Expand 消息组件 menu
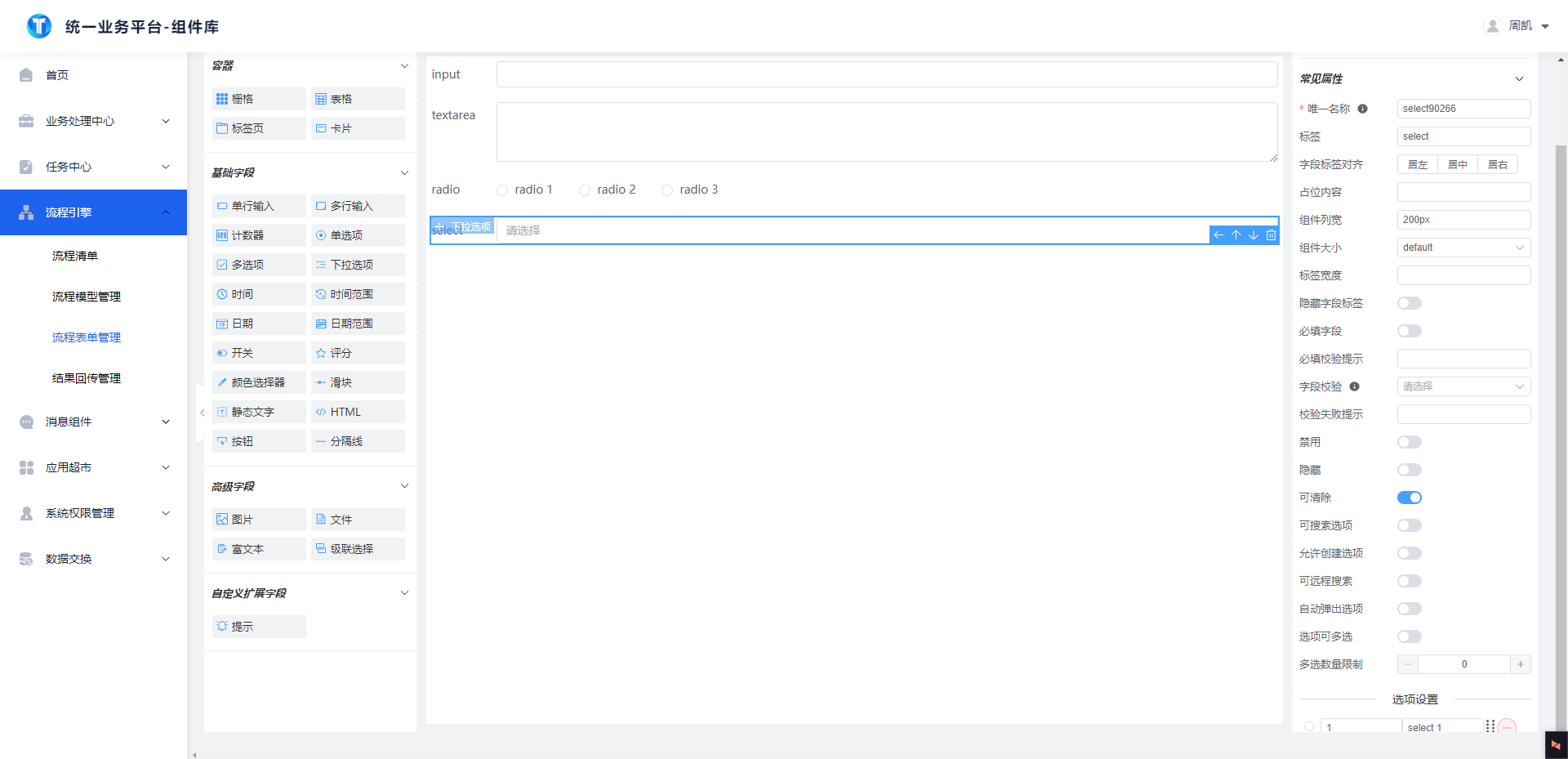 click(94, 422)
